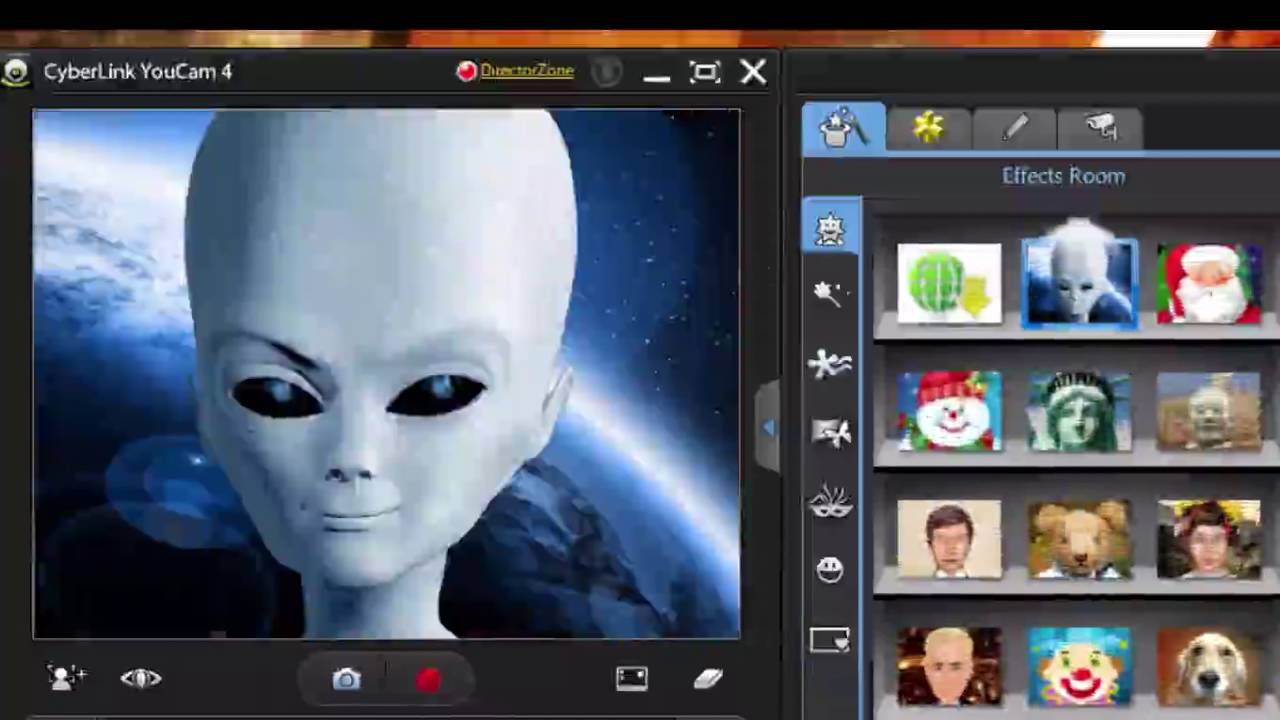Open the DirectorZone link

[x=527, y=71]
